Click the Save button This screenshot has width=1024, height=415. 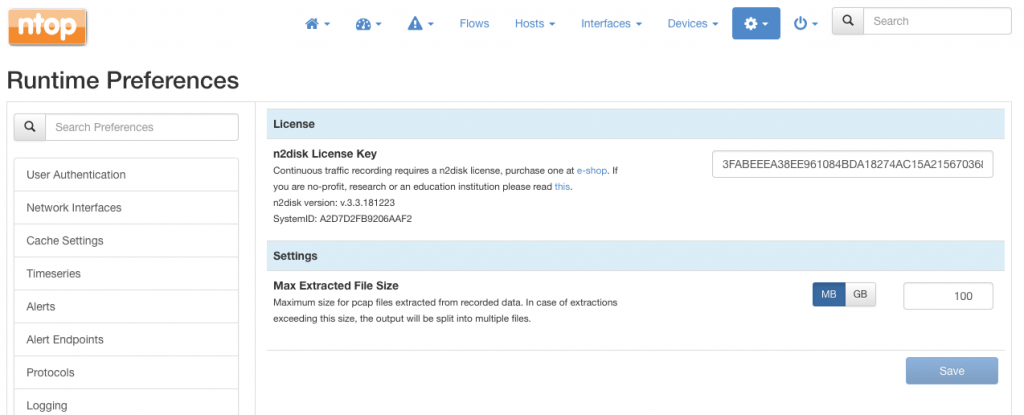point(952,371)
